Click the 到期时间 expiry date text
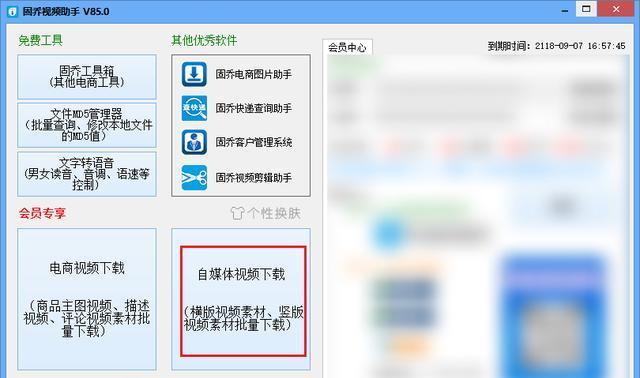 pyautogui.click(x=556, y=46)
